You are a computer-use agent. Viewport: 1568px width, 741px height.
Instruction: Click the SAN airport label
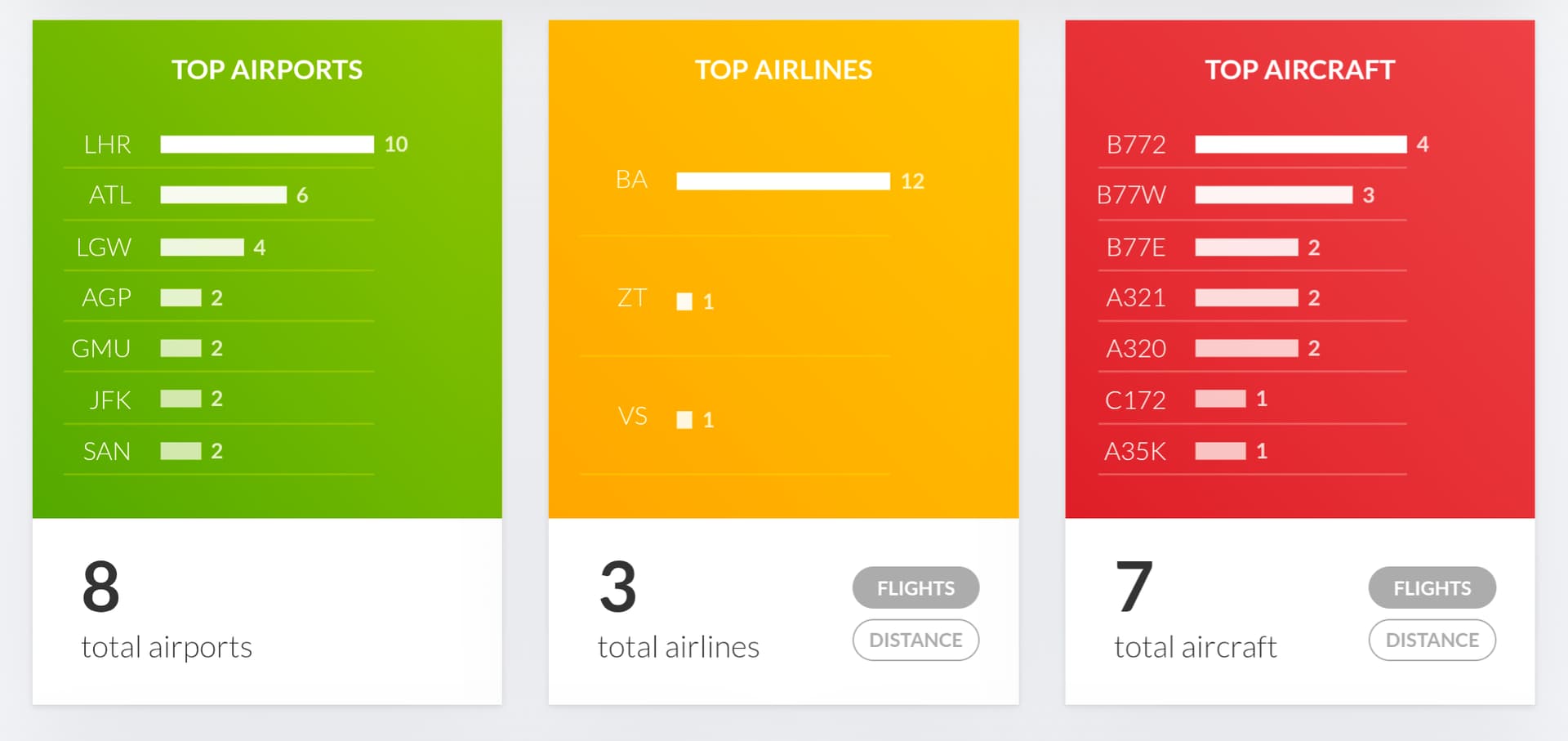107,451
